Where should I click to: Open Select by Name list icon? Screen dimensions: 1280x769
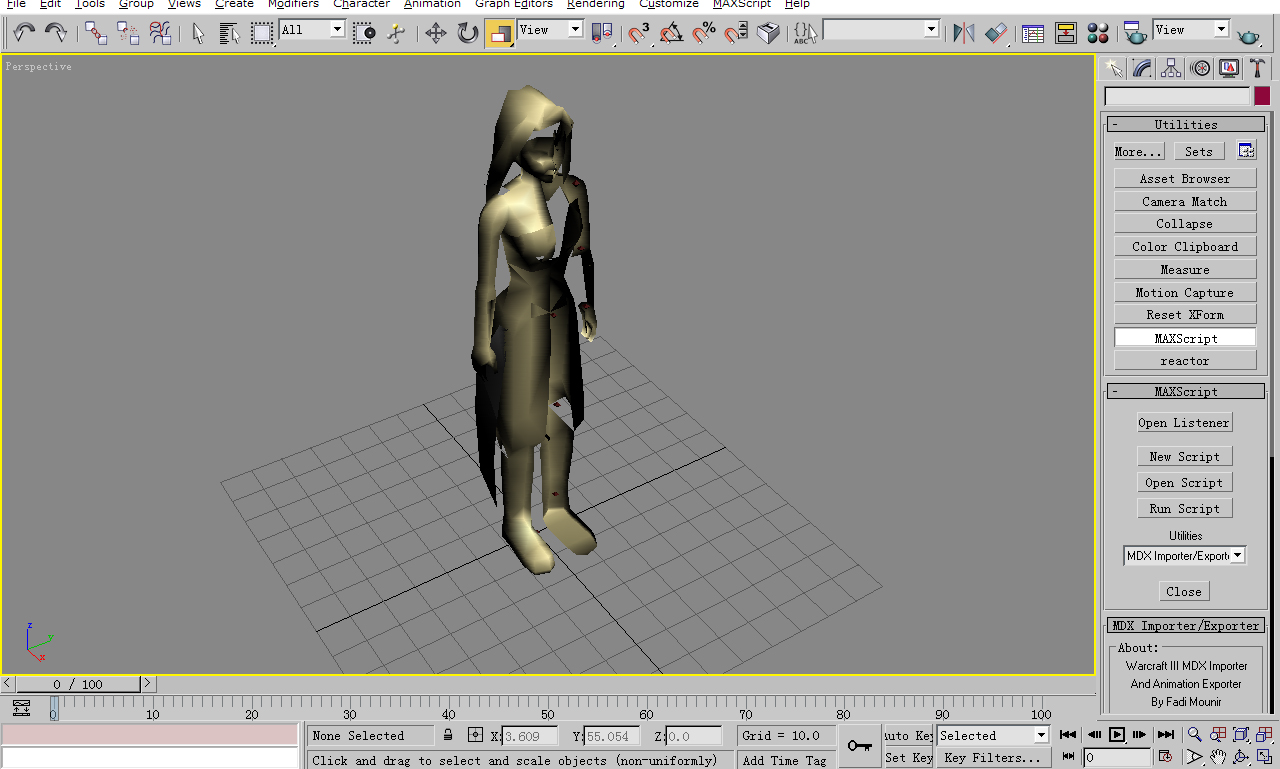click(229, 33)
